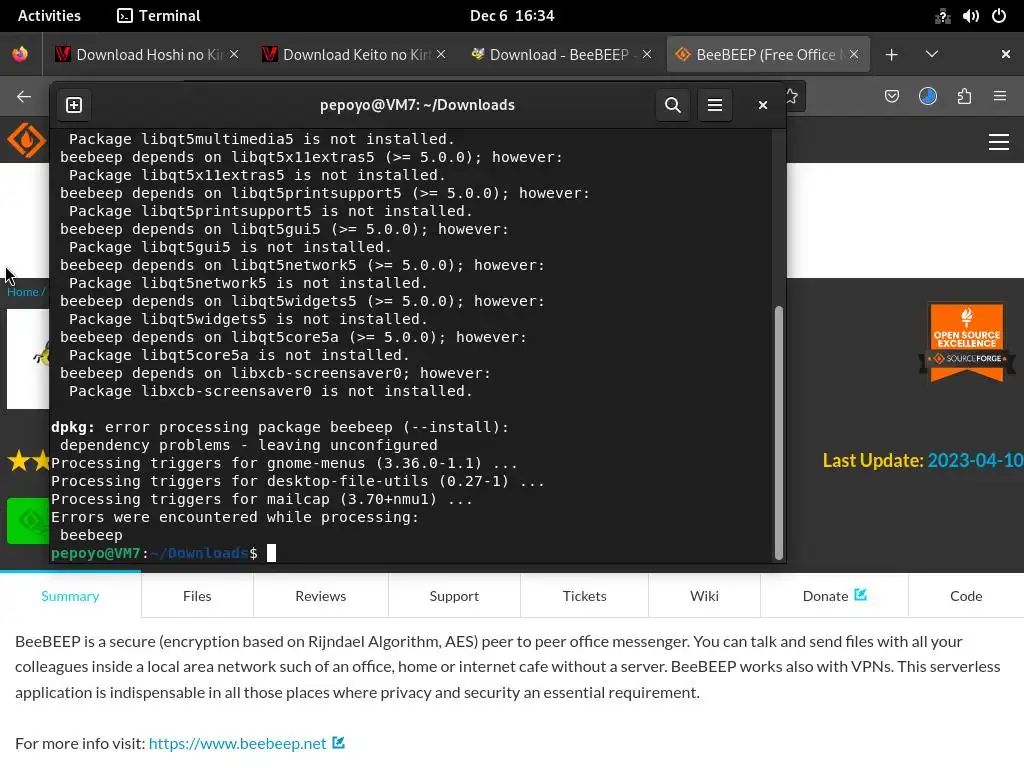Open Activities overview
This screenshot has height=768, width=1024.
[49, 16]
